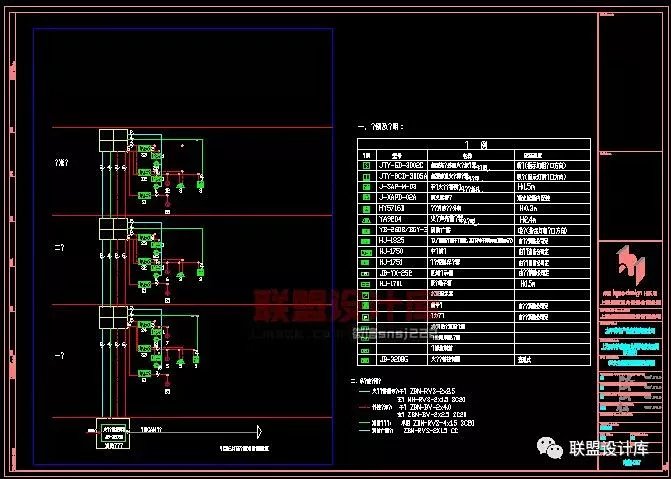Click the fire alarm controller box at the bottom
This screenshot has width=671, height=479.
112,431
